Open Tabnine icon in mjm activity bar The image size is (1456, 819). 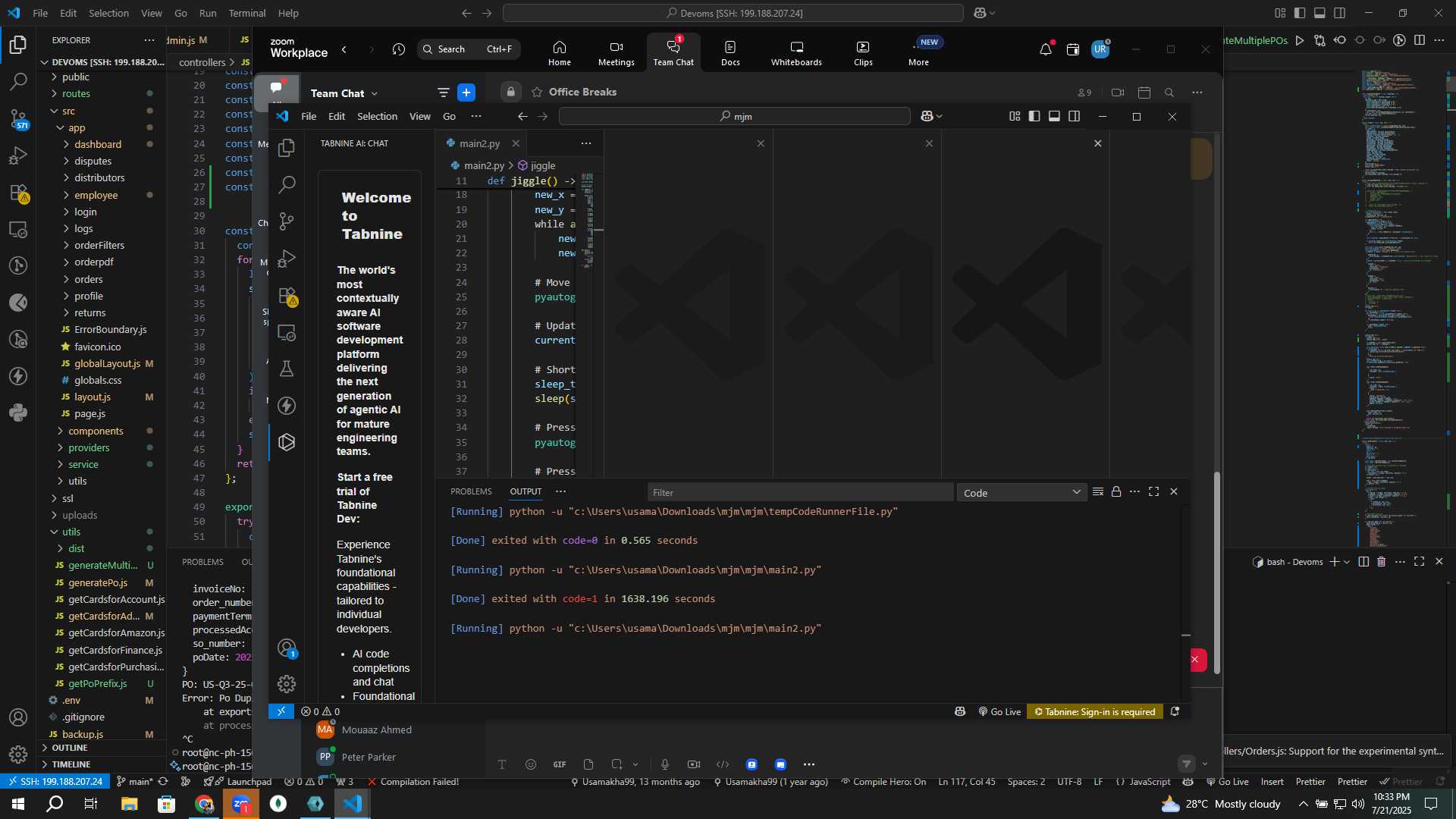point(287,442)
